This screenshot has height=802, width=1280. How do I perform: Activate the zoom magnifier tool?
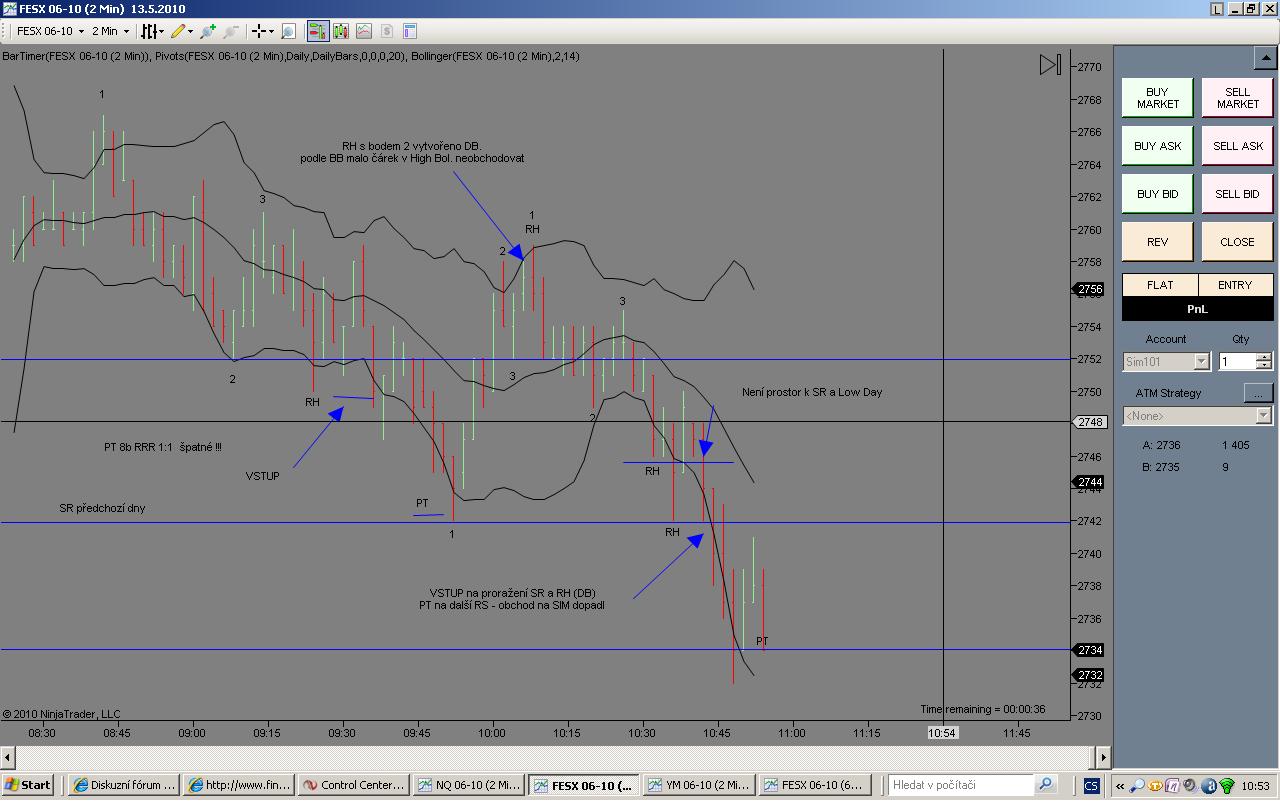(288, 32)
